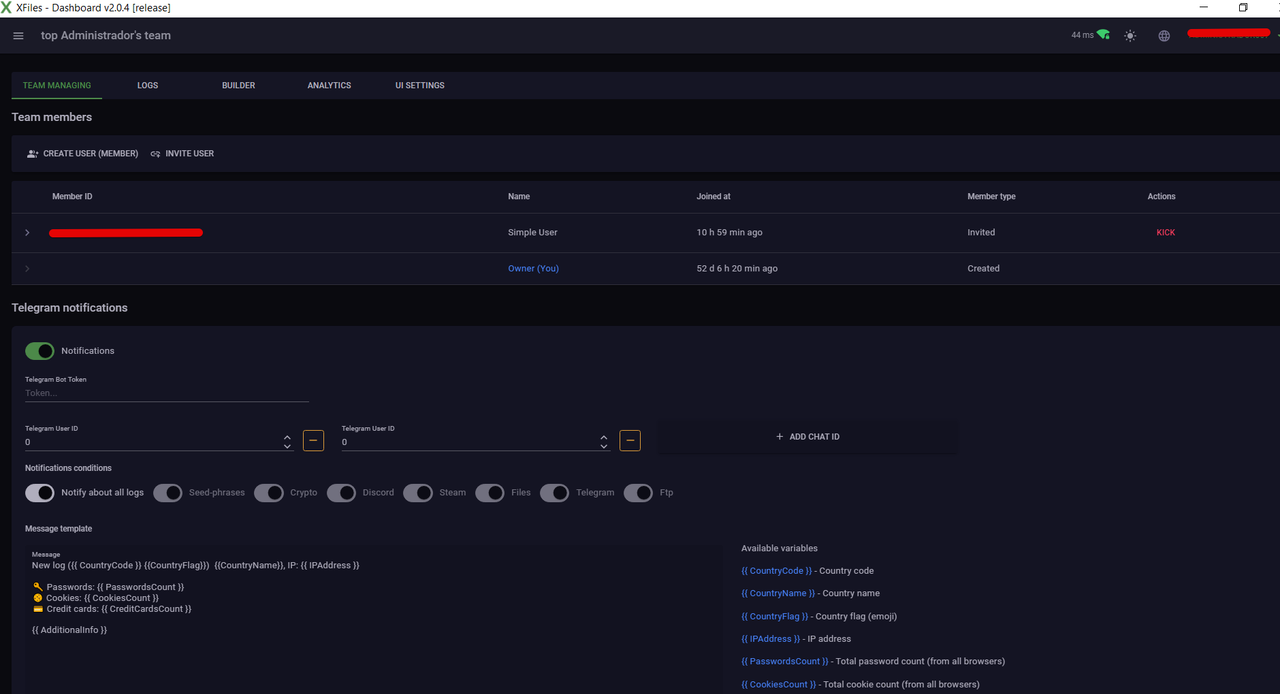Click the green connection ping indicator
This screenshot has width=1280, height=694.
[1102, 35]
